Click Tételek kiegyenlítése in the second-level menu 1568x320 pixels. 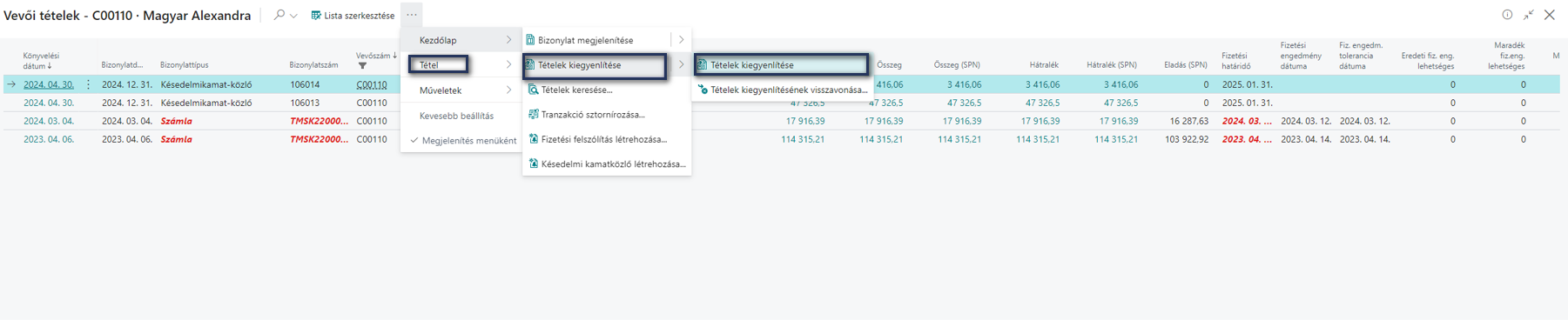(579, 65)
